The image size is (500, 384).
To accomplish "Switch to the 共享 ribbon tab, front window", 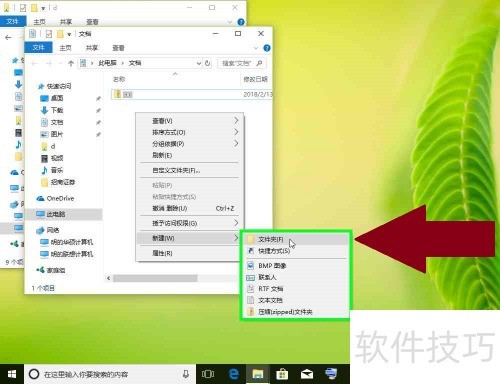I will (x=92, y=48).
